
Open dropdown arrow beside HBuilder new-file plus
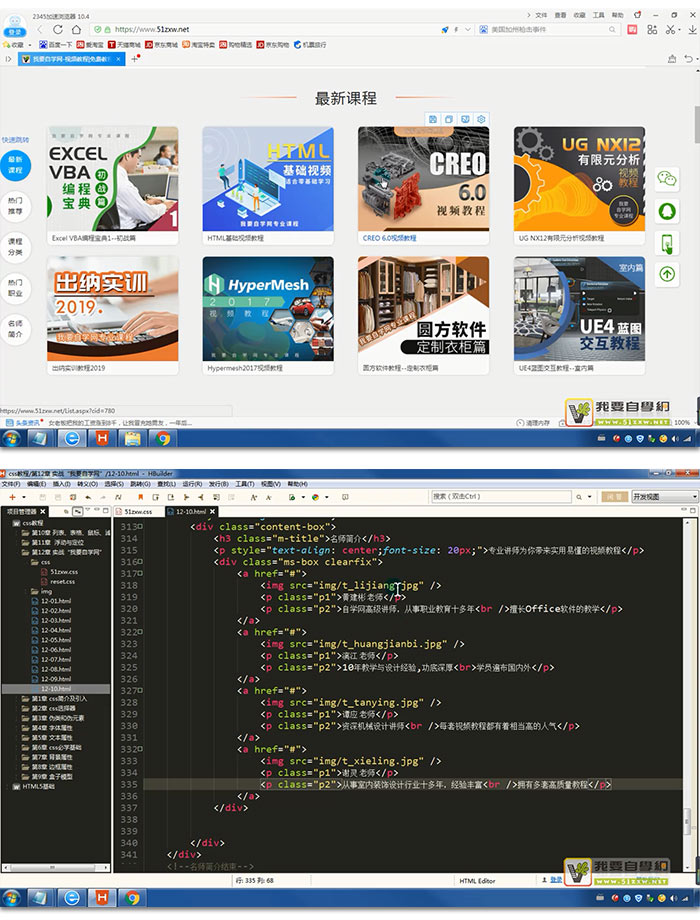pyautogui.click(x=23, y=498)
